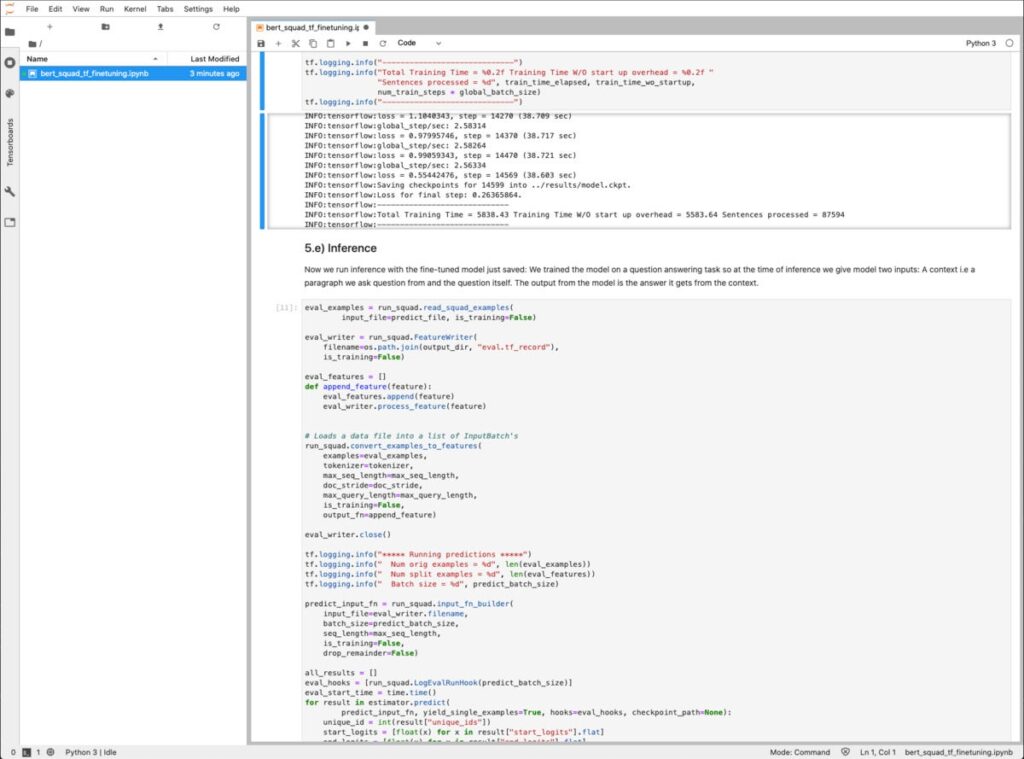The height and width of the screenshot is (759, 1024).
Task: Open the Settings menu
Action: click(x=198, y=8)
